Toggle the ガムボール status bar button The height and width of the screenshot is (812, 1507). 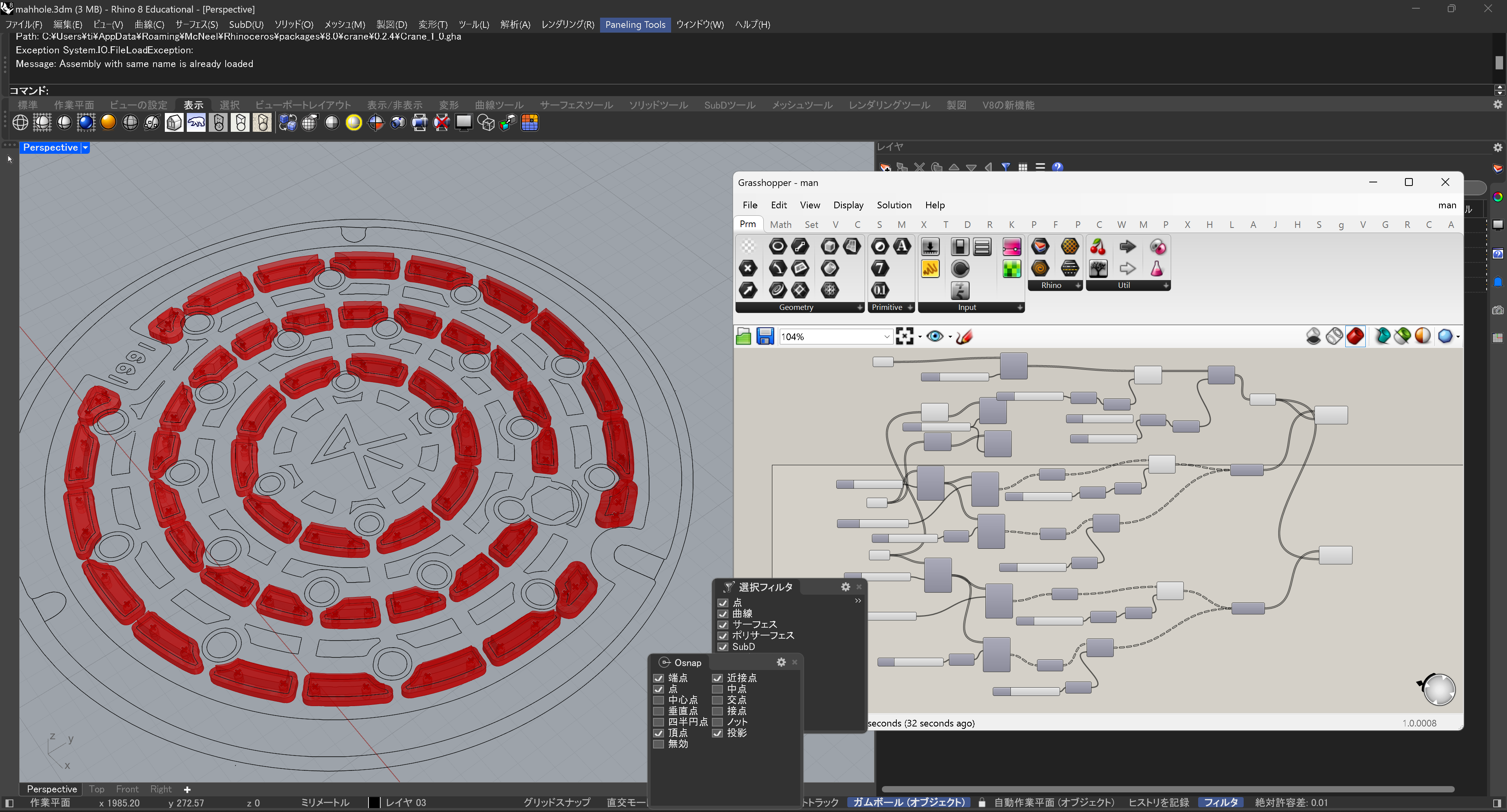(909, 803)
